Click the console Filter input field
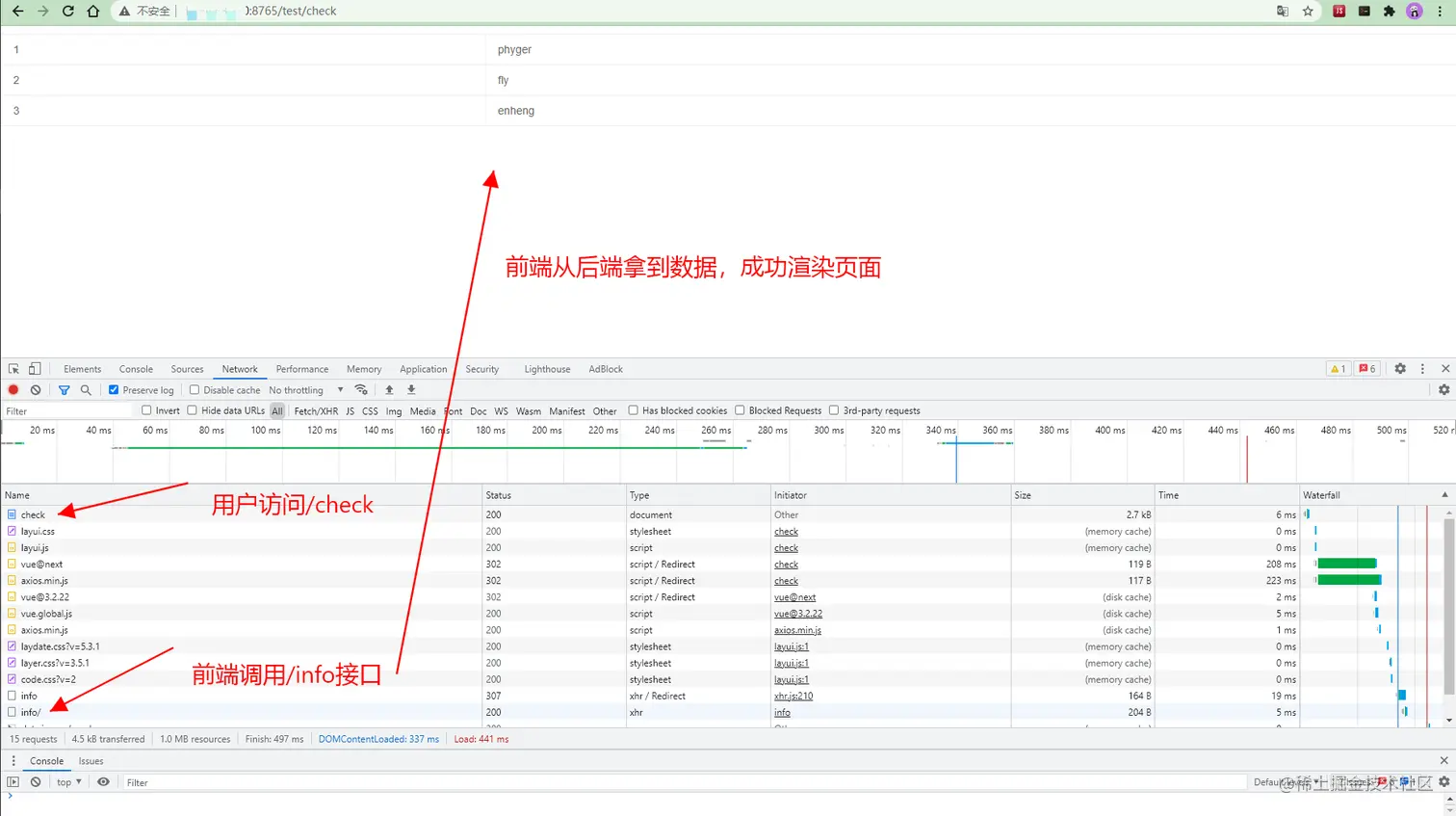Screen dimensions: 1456x816 coord(684,782)
